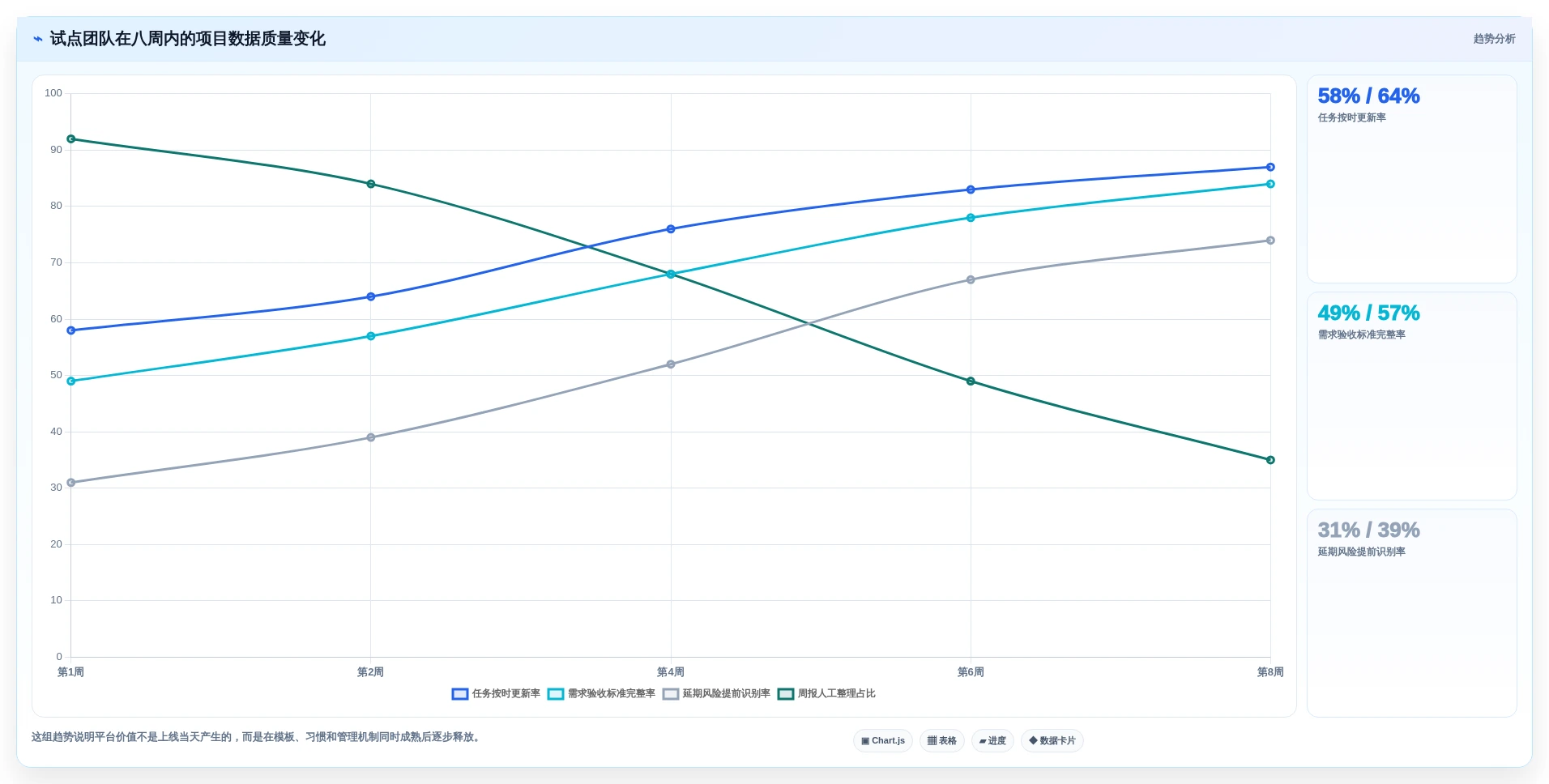Select the 58% / 64% stat card
The width and height of the screenshot is (1549, 784).
click(x=1412, y=179)
